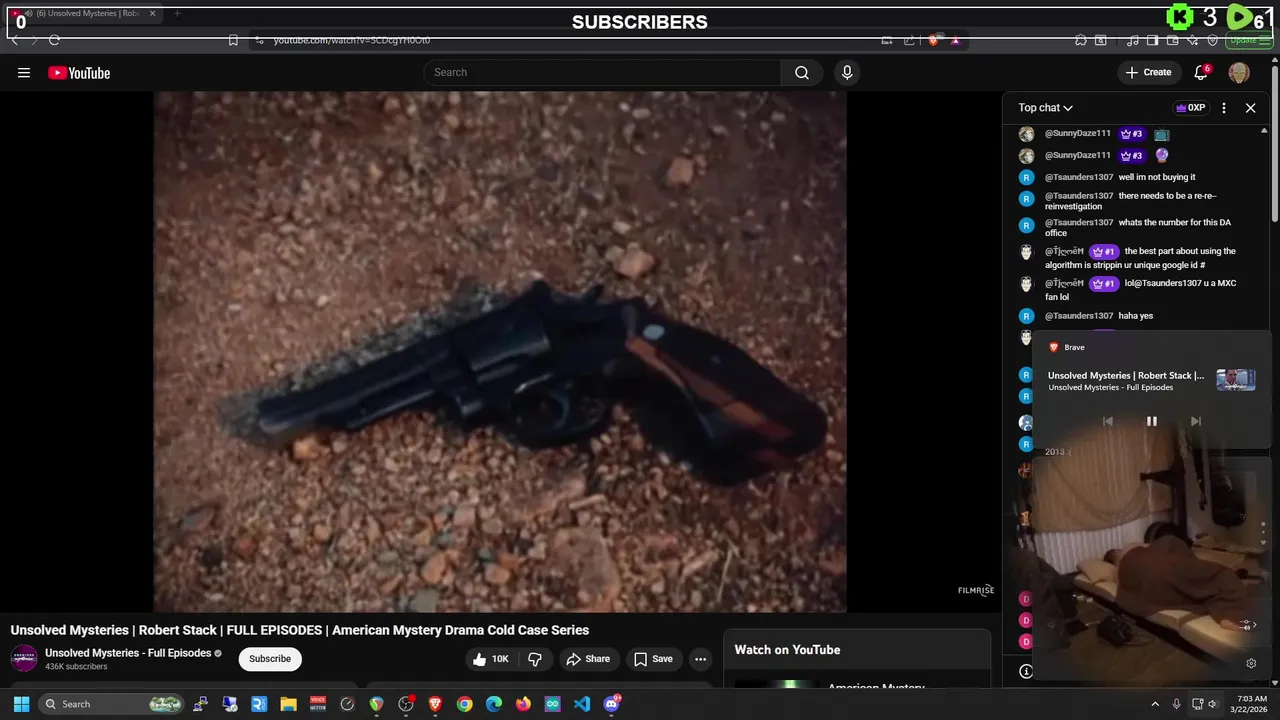Screen dimensions: 1280x720
Task: Subscribe to Unsolved Mysteries channel
Action: tap(270, 659)
